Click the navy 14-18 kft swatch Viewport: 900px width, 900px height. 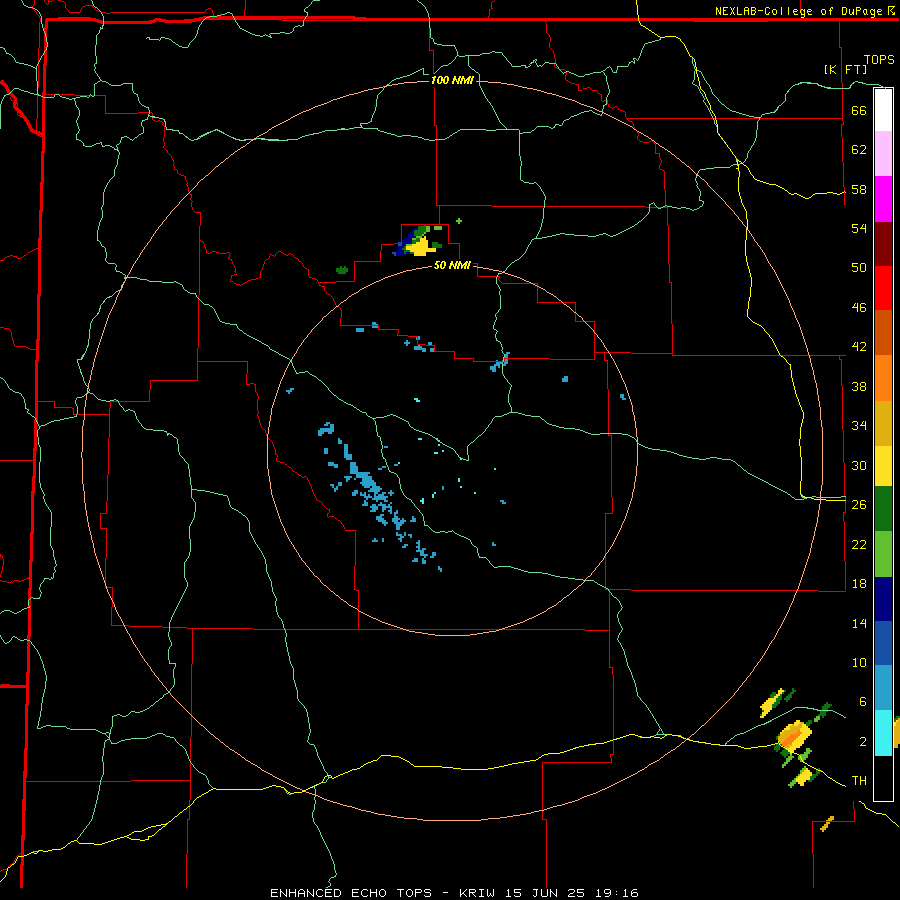pyautogui.click(x=883, y=599)
